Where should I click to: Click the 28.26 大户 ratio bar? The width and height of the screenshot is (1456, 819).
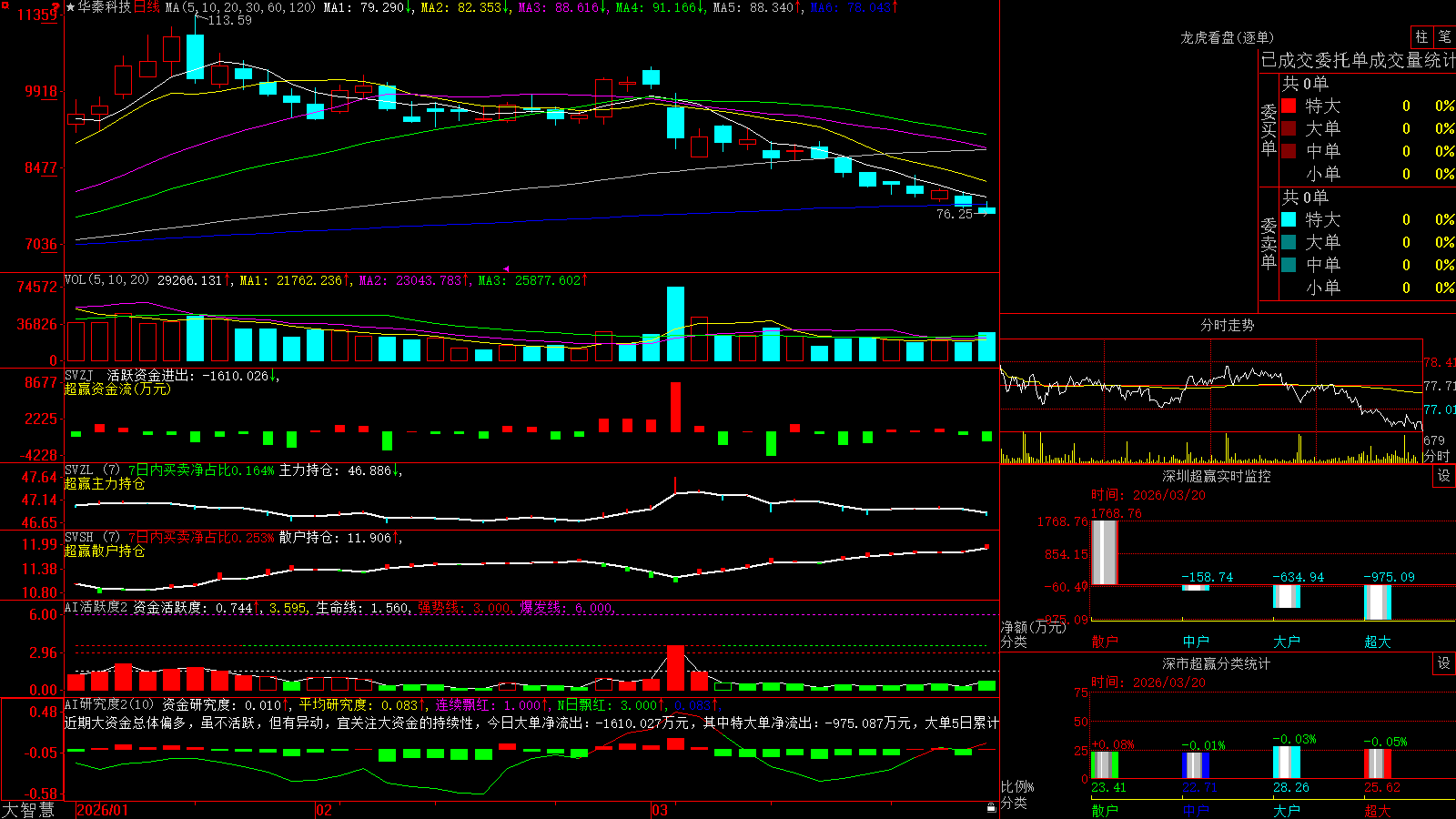[x=1287, y=763]
